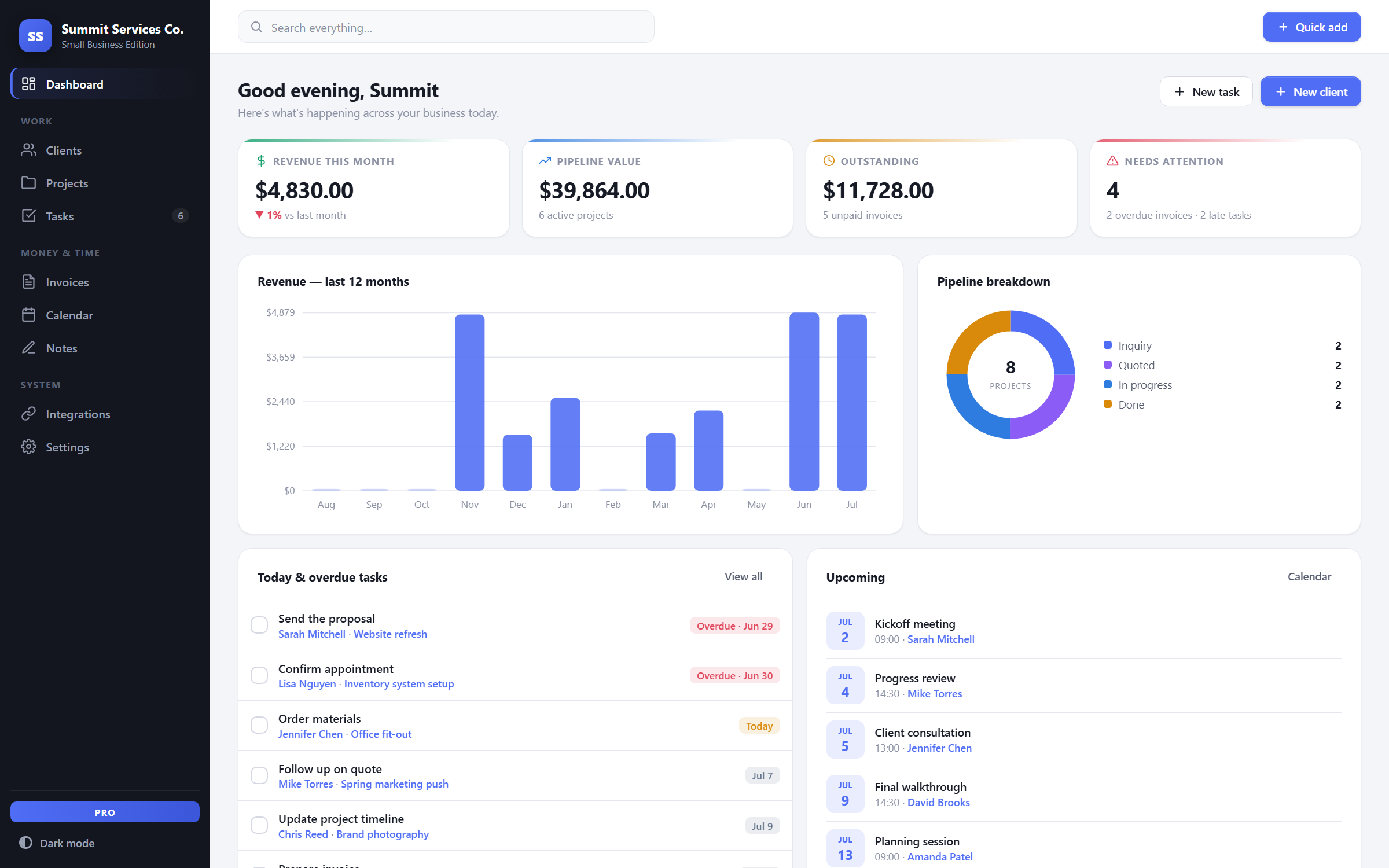Click Calendar link in Upcoming panel
The image size is (1389, 868).
point(1309,576)
